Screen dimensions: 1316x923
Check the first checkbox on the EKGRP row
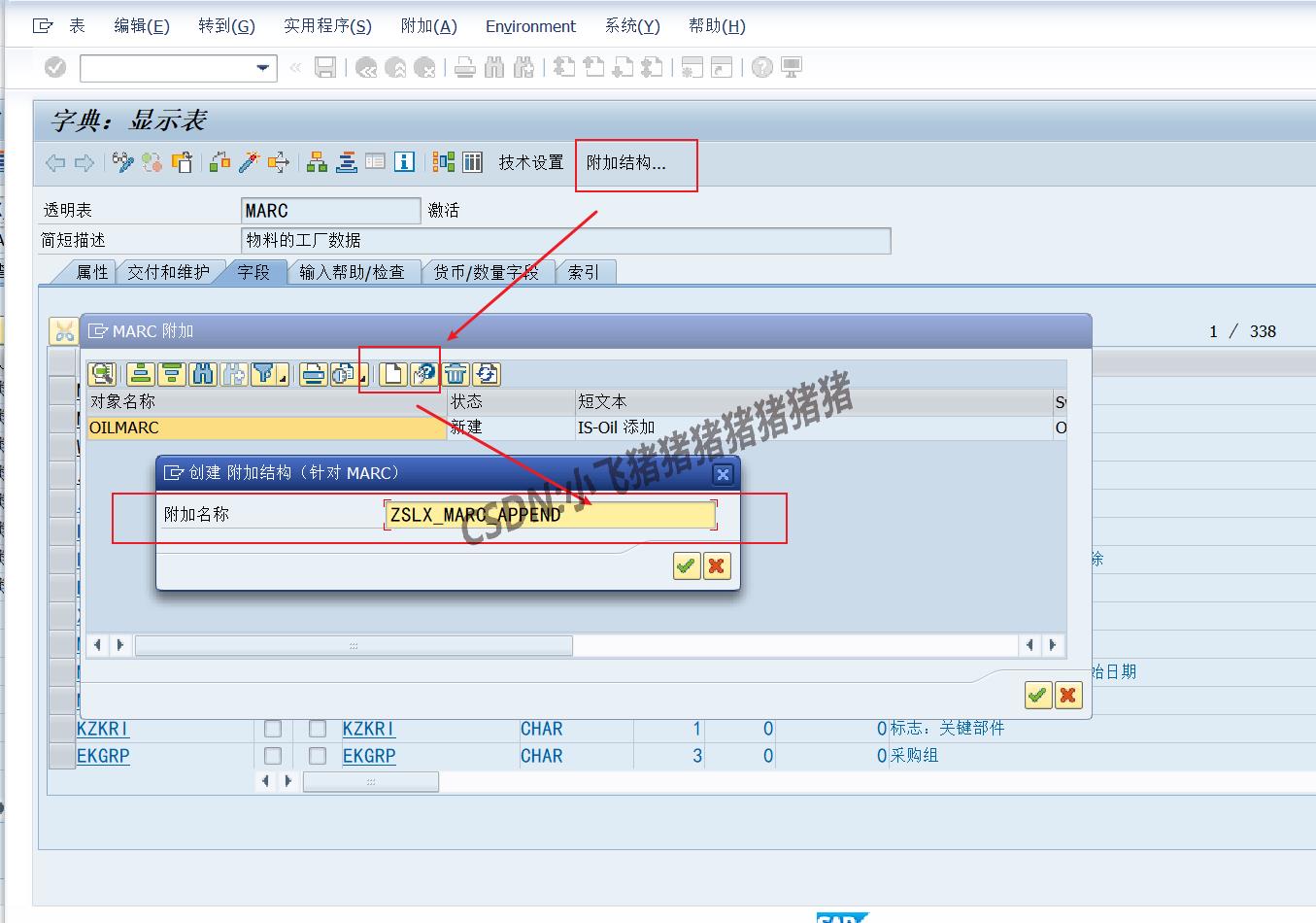pos(273,756)
